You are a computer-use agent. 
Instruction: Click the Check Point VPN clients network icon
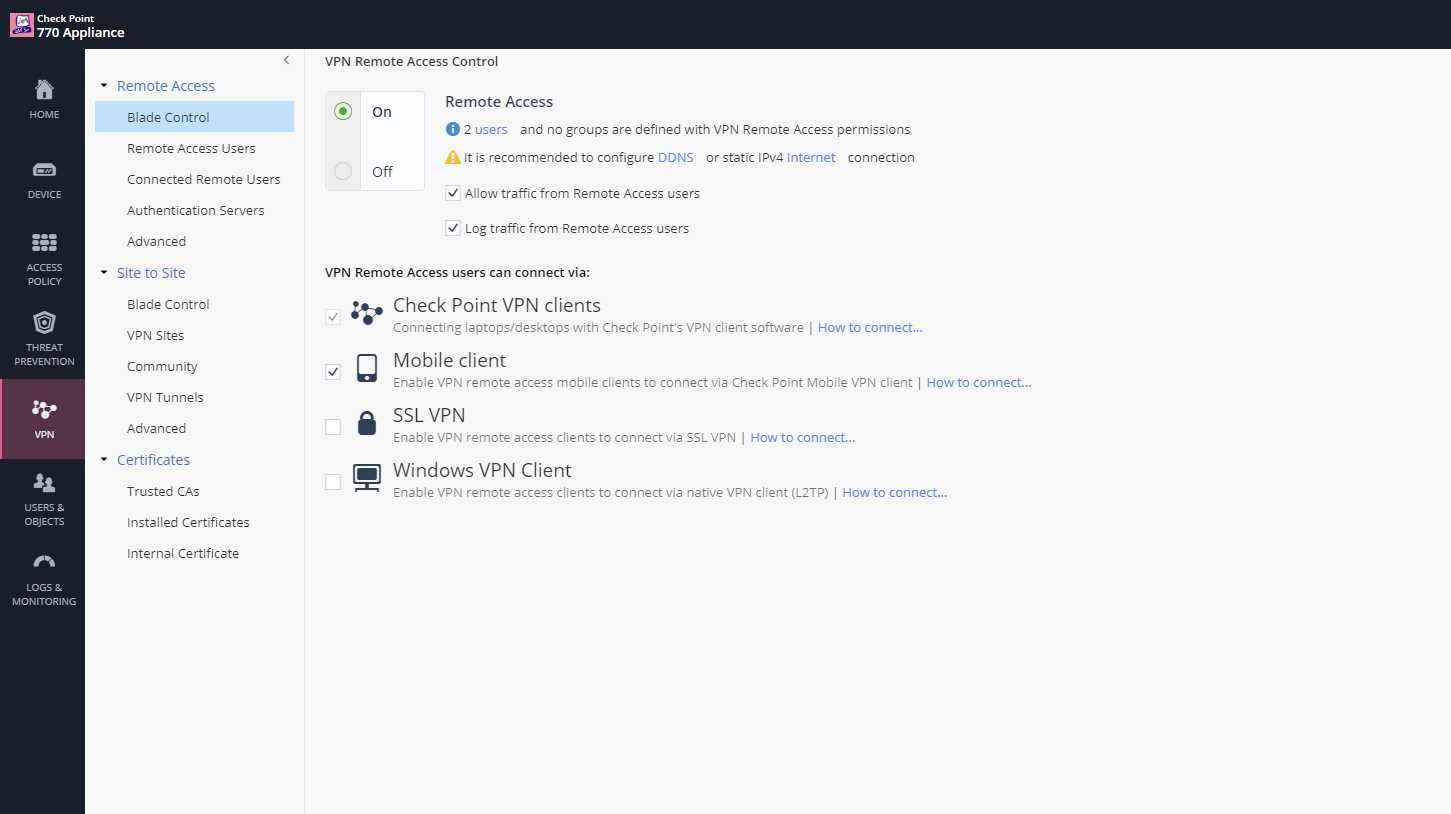367,313
